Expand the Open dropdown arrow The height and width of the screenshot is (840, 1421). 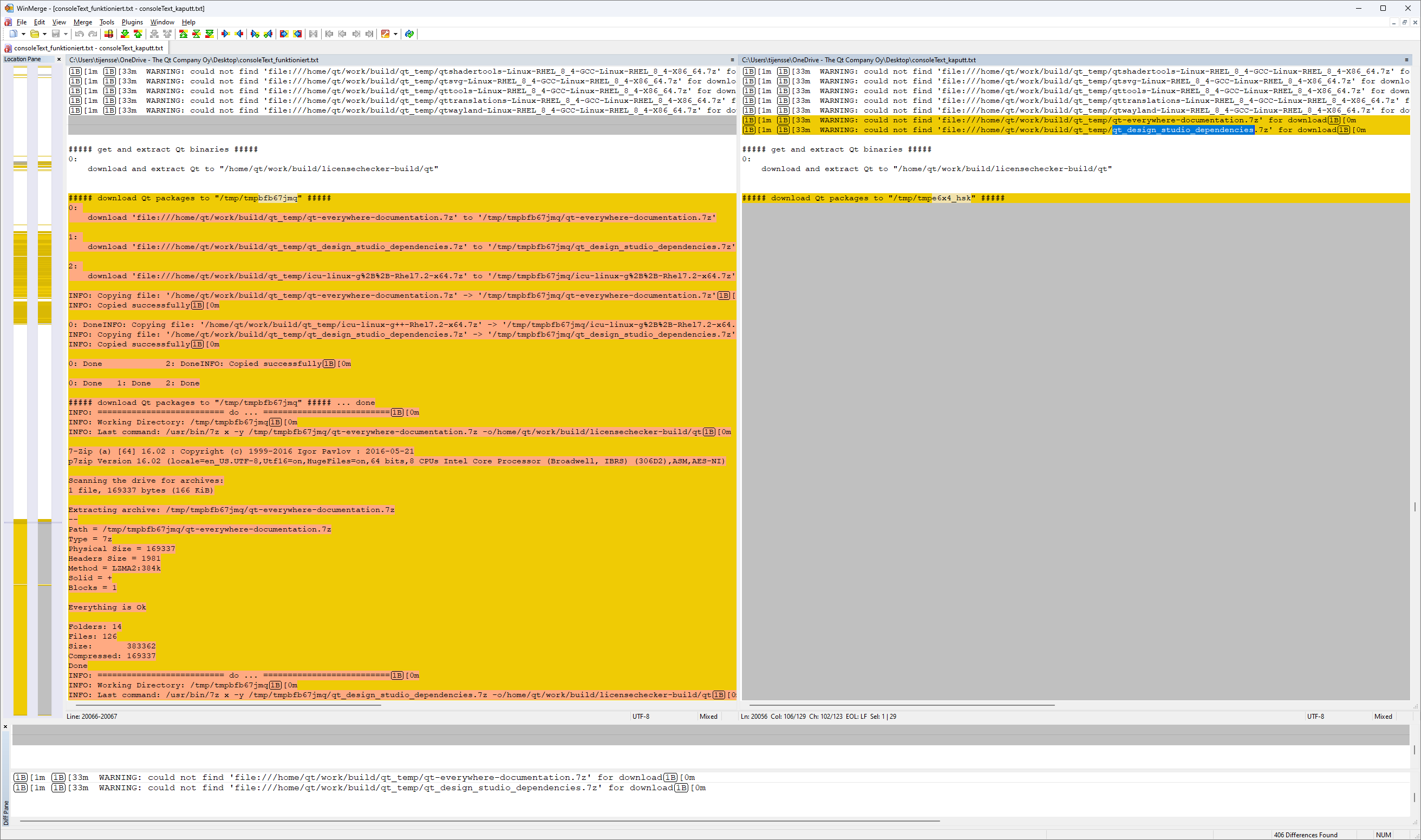pyautogui.click(x=45, y=34)
